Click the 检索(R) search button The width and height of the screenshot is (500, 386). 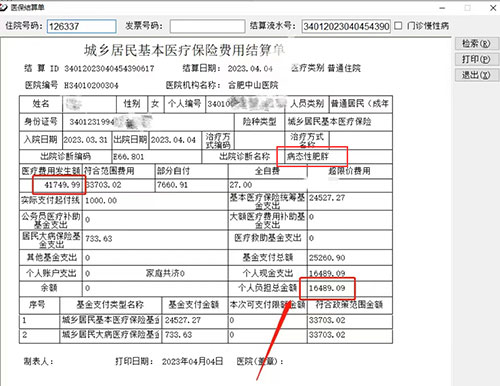(477, 44)
